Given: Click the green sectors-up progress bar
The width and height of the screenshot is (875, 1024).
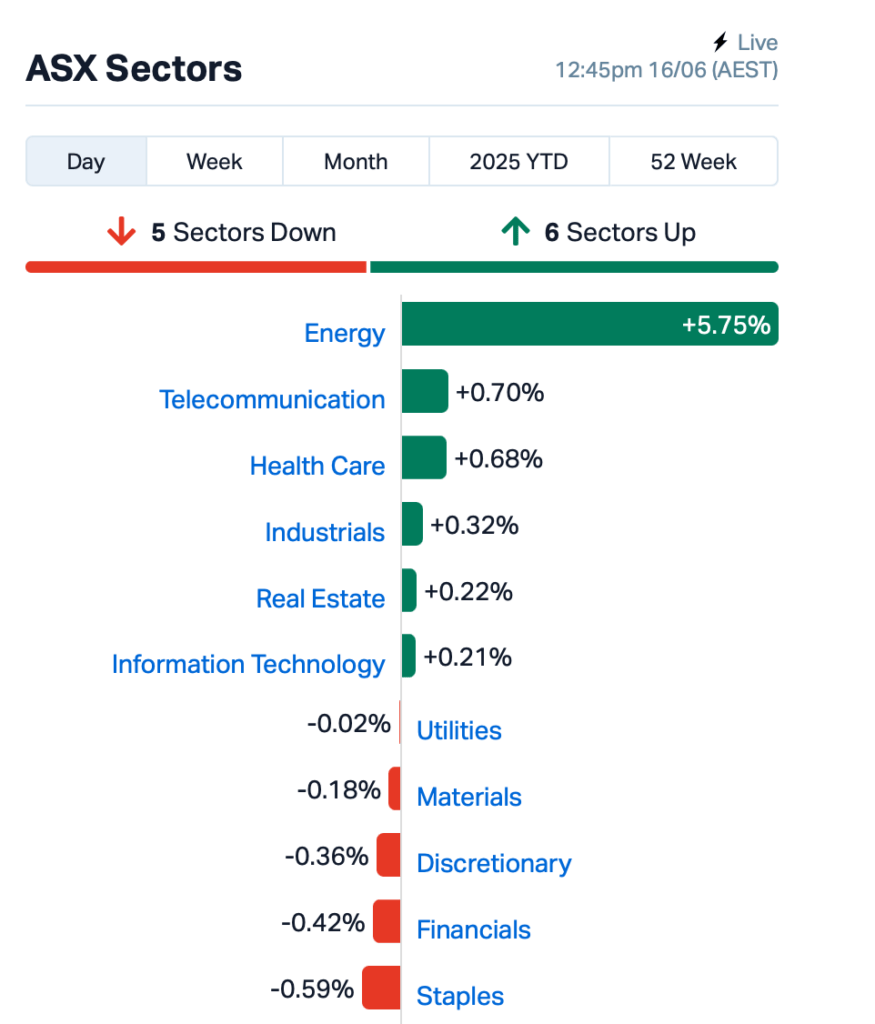Looking at the screenshot, I should [x=574, y=267].
